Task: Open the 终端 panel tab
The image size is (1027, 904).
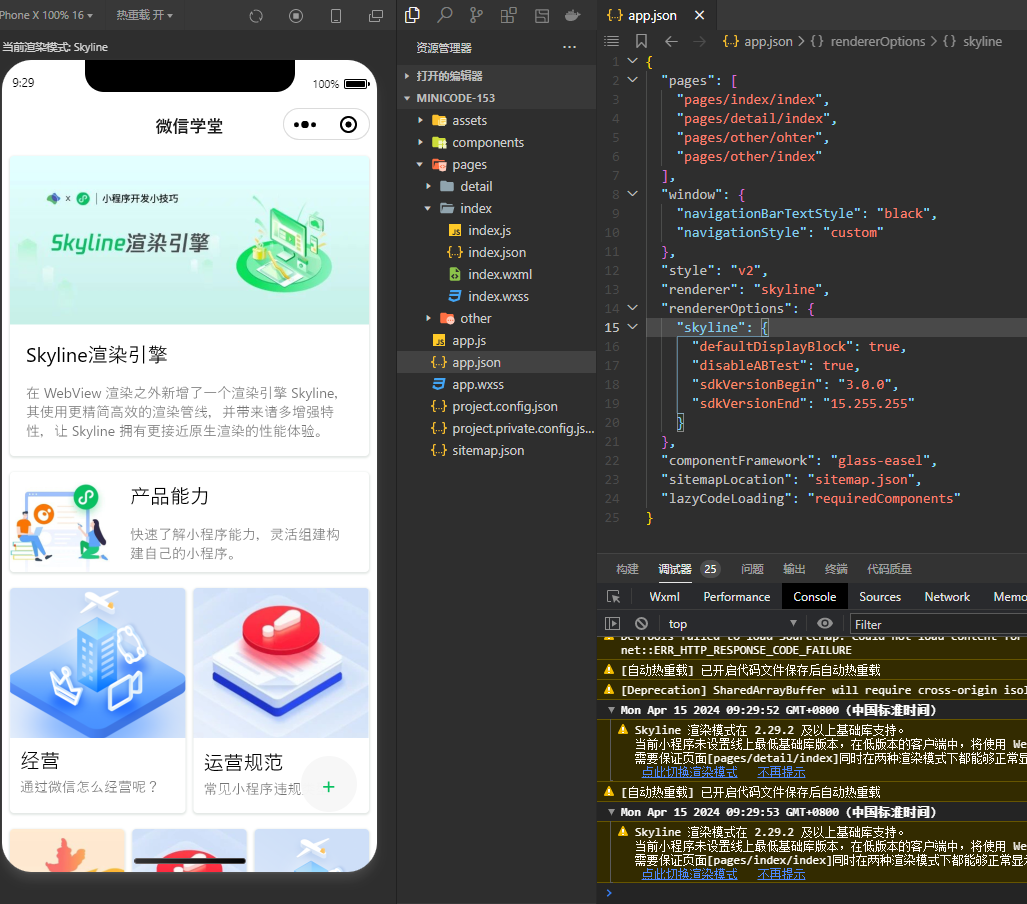Action: click(x=836, y=569)
